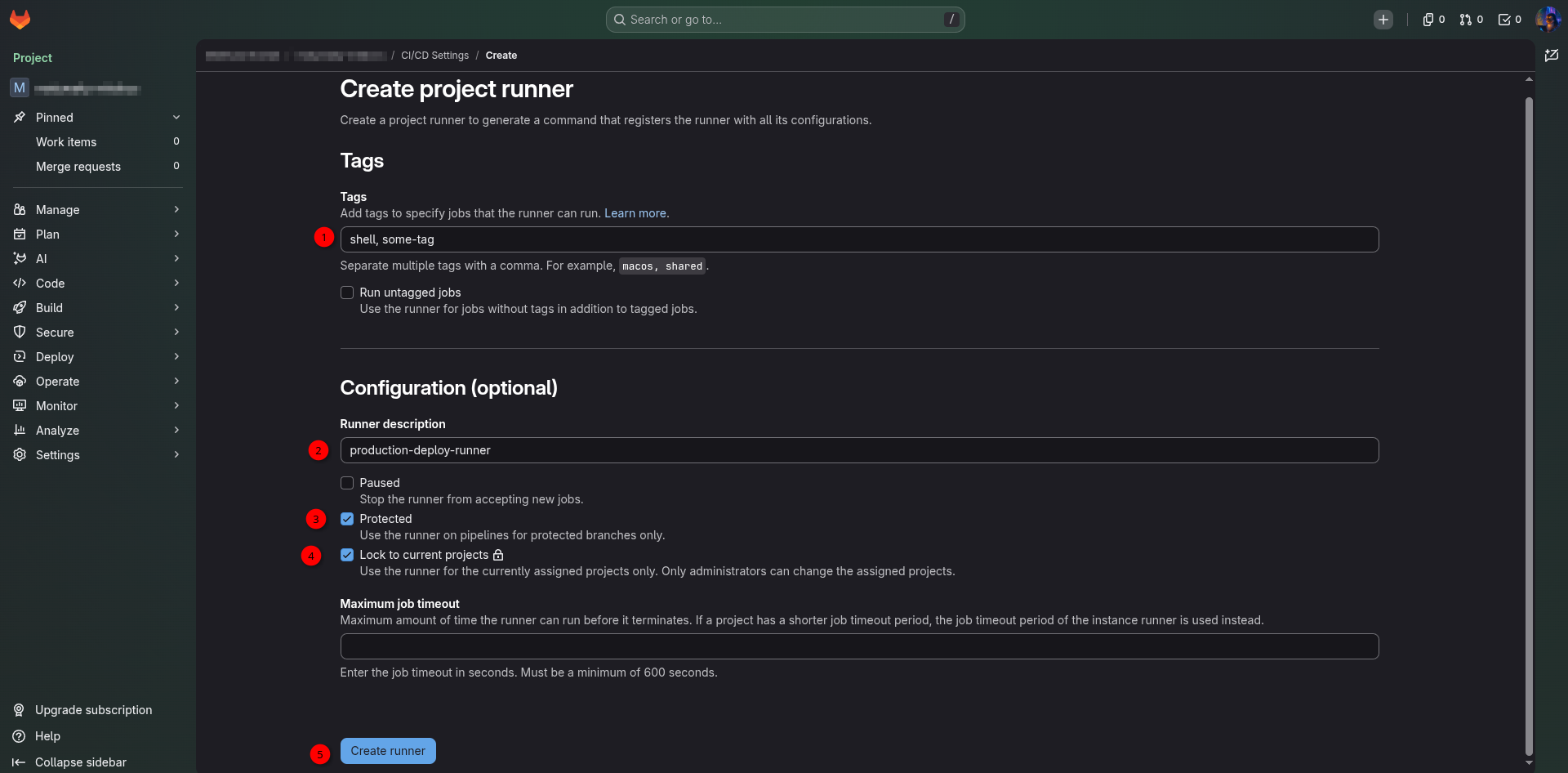Expand the Plan menu chevron
This screenshot has height=773, width=1568.
pyautogui.click(x=176, y=235)
